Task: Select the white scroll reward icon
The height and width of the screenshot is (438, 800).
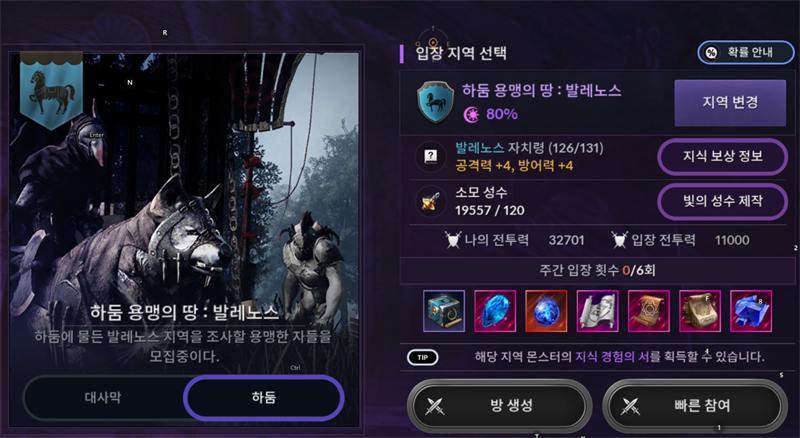Action: coord(597,311)
